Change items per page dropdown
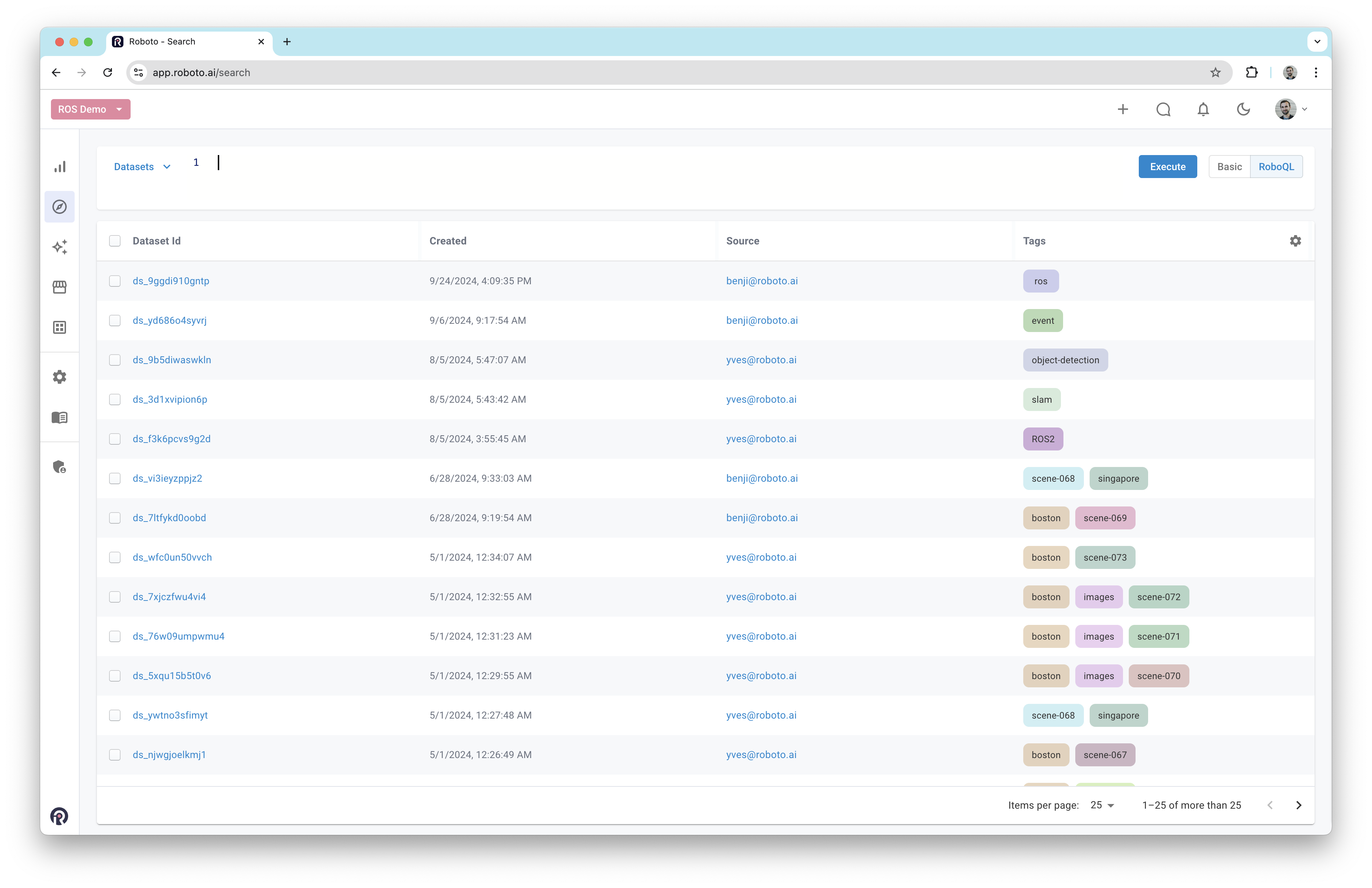 (x=1102, y=805)
